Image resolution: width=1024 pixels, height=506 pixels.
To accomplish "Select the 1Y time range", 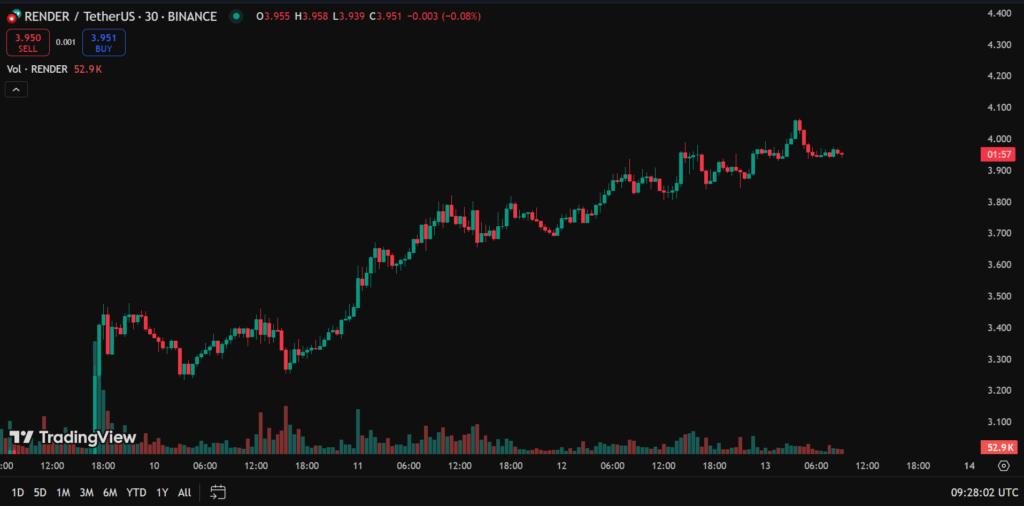I will [x=162, y=492].
